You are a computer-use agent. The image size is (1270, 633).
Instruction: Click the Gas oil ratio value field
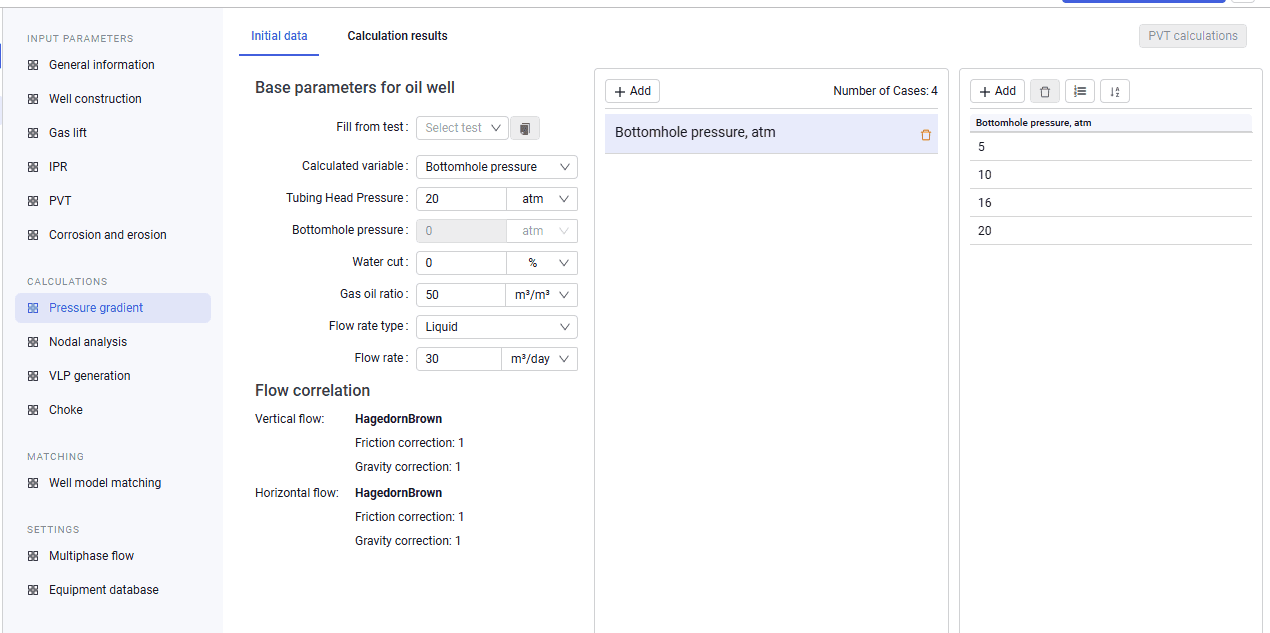[461, 295]
